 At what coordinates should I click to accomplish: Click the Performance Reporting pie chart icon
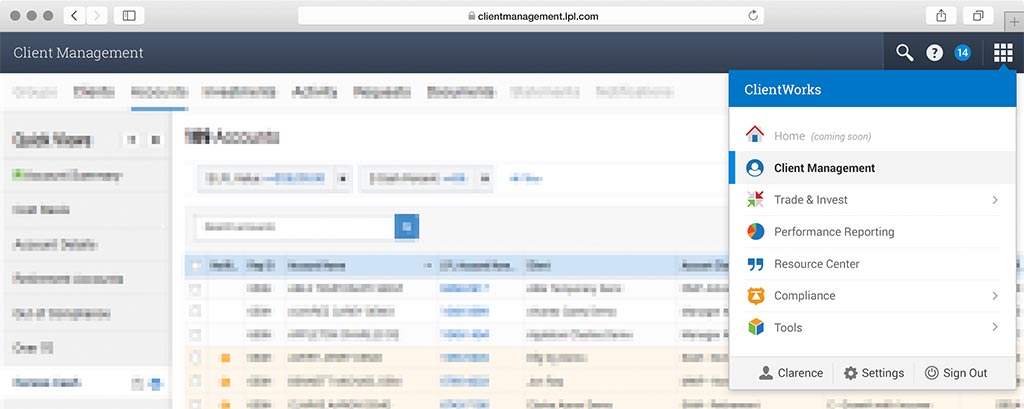click(755, 232)
